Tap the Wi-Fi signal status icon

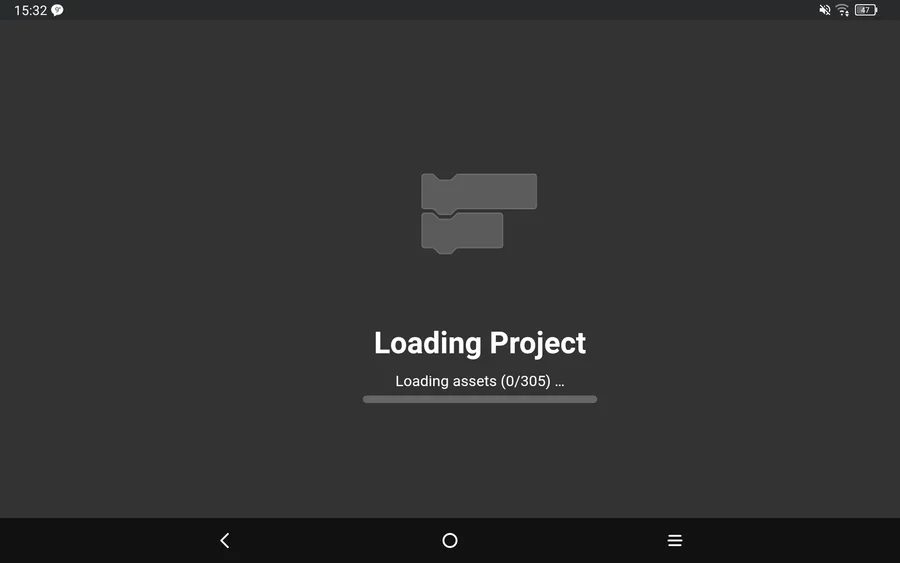click(x=842, y=10)
